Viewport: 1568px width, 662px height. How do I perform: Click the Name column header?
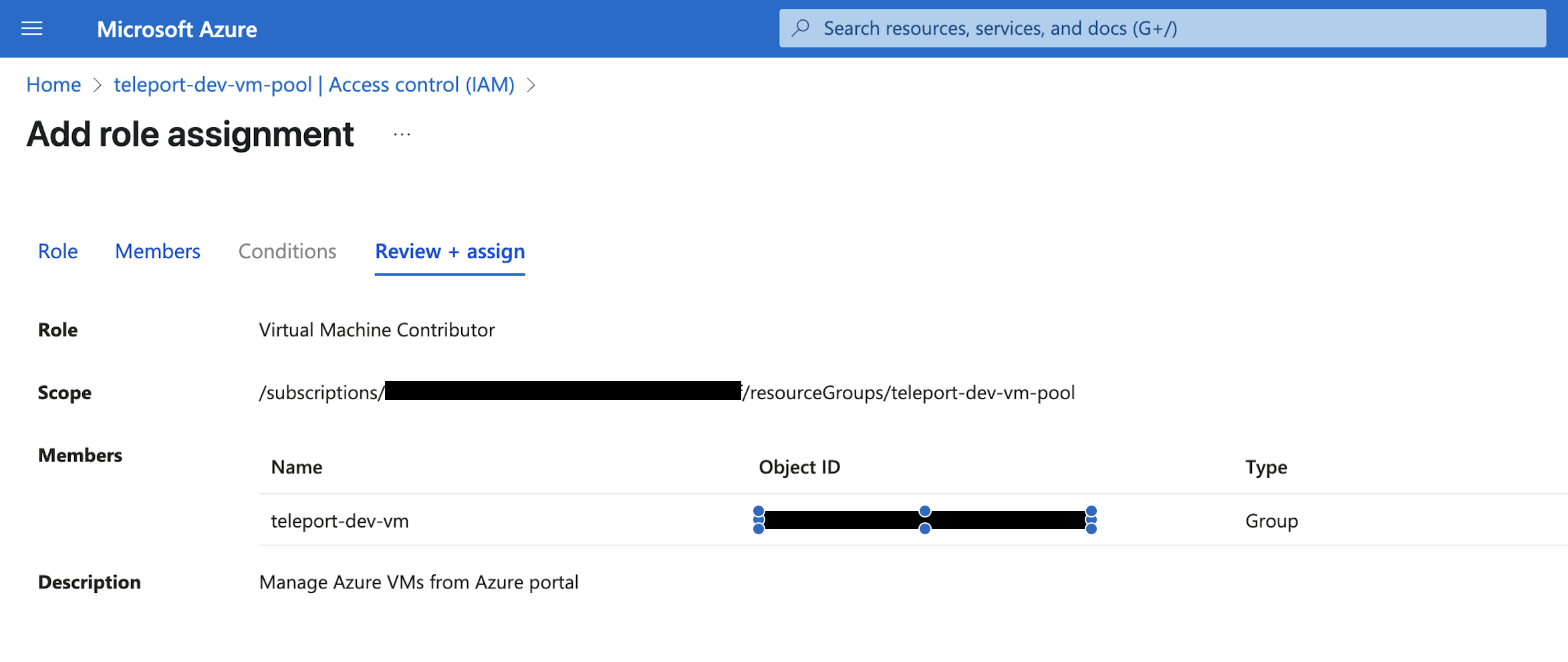point(296,467)
